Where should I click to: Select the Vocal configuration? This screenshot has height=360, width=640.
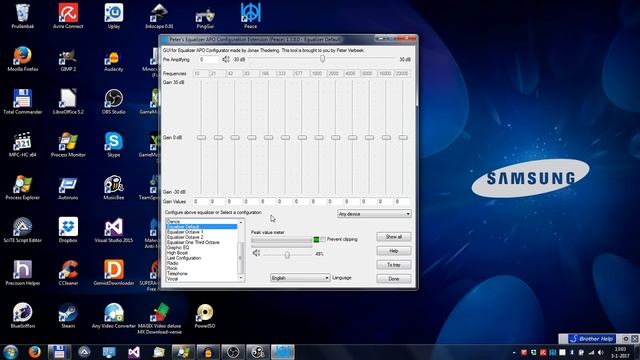(172, 279)
